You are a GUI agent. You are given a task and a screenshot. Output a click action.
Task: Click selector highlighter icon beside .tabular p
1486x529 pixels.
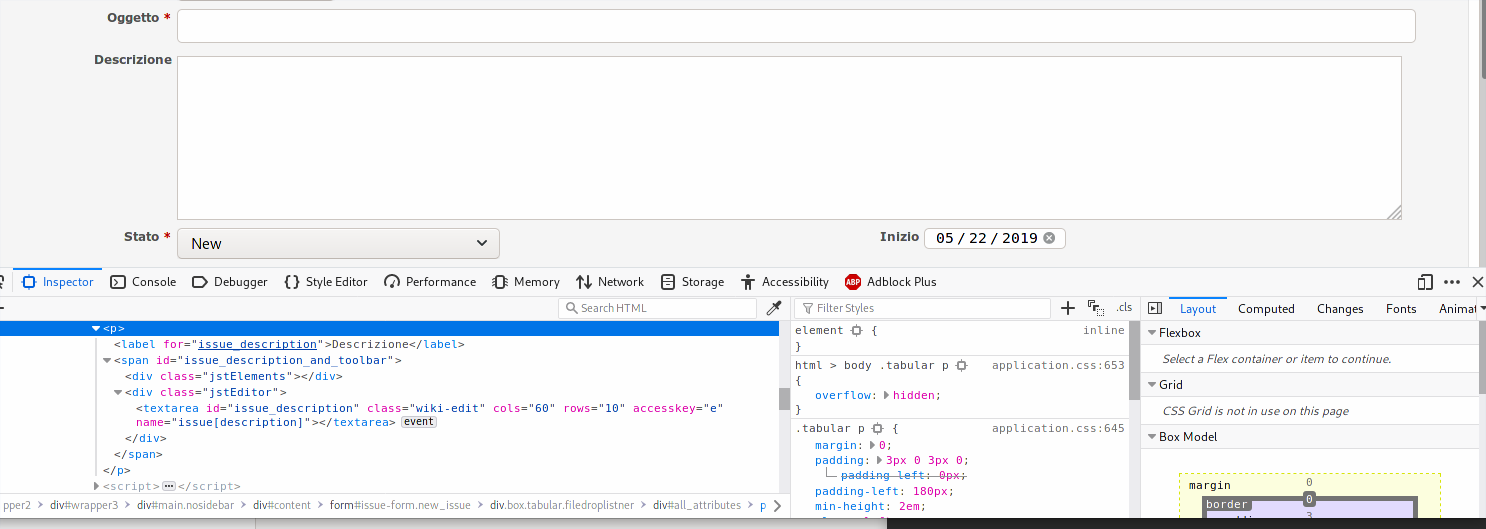877,428
